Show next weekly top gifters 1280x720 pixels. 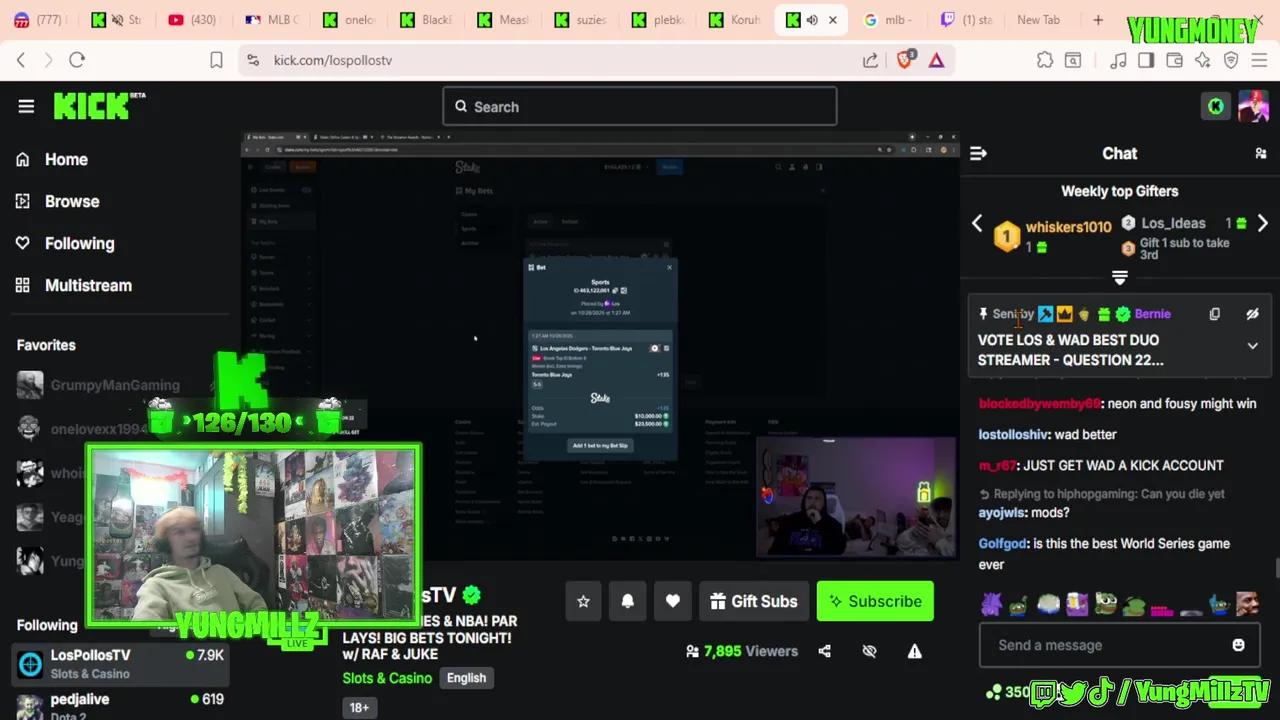point(1262,224)
